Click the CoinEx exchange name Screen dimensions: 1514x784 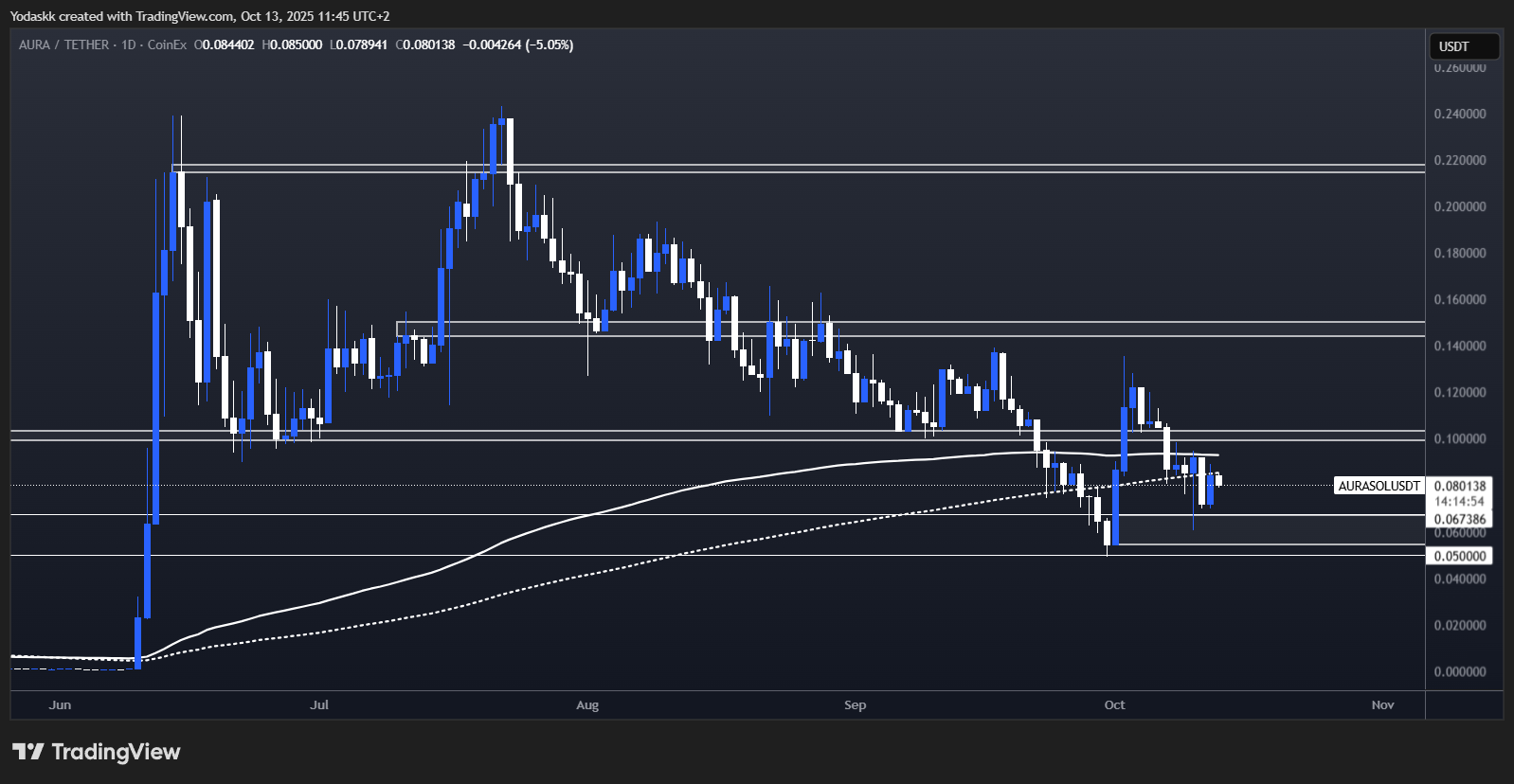pos(167,45)
